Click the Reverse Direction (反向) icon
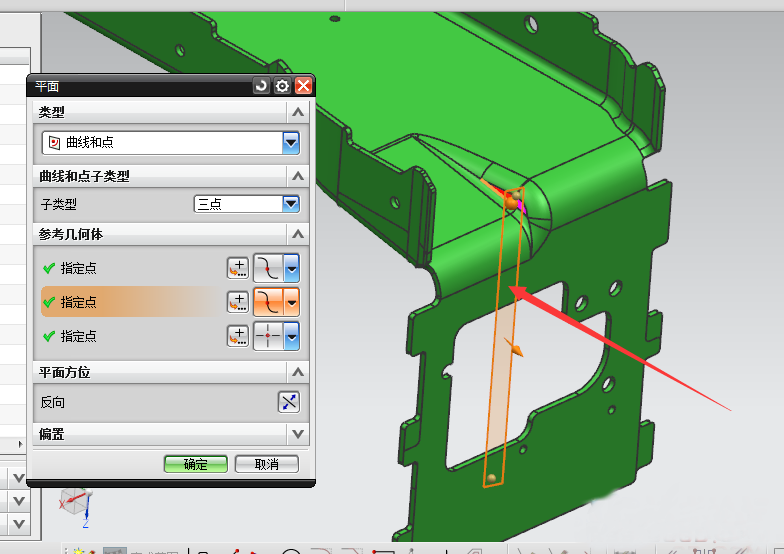This screenshot has height=554, width=784. pyautogui.click(x=288, y=402)
